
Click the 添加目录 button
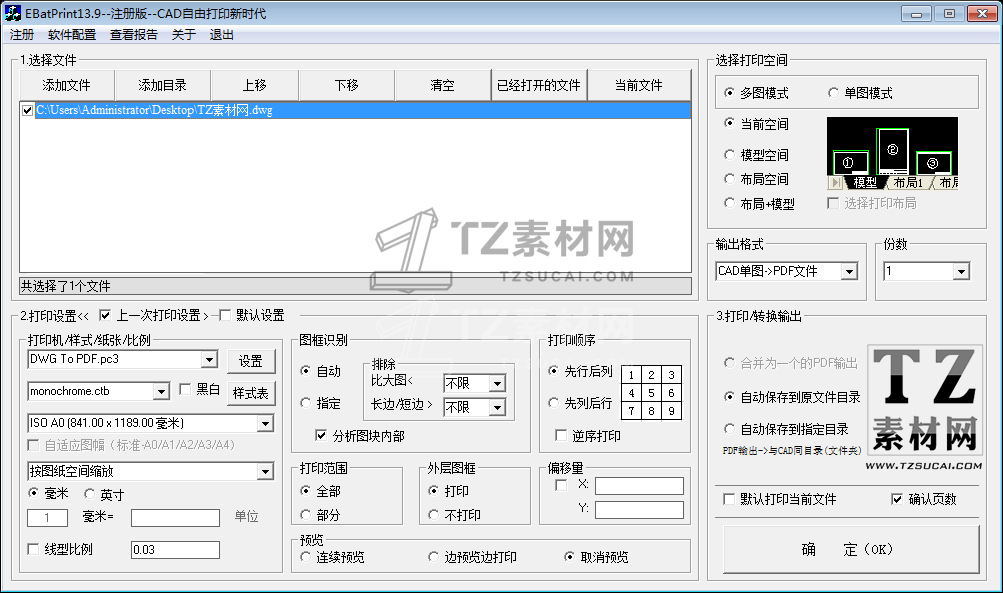pyautogui.click(x=162, y=85)
